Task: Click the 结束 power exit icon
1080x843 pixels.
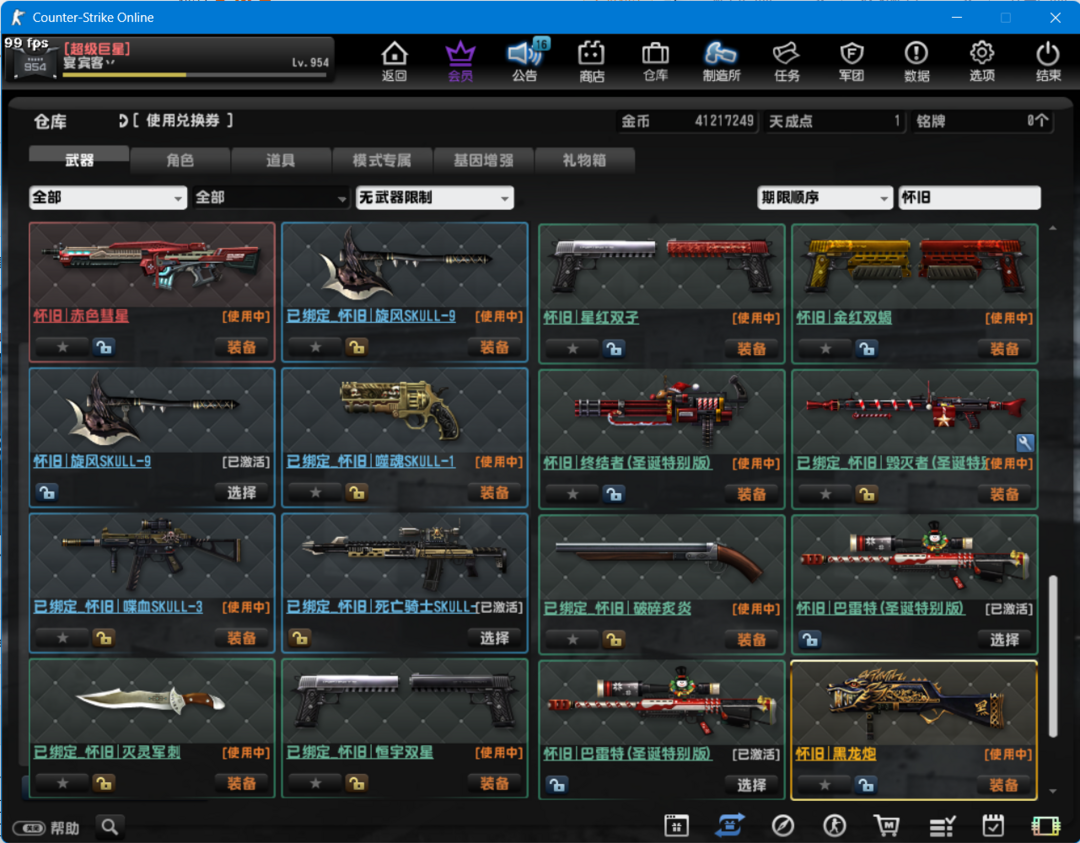Action: pos(1048,61)
